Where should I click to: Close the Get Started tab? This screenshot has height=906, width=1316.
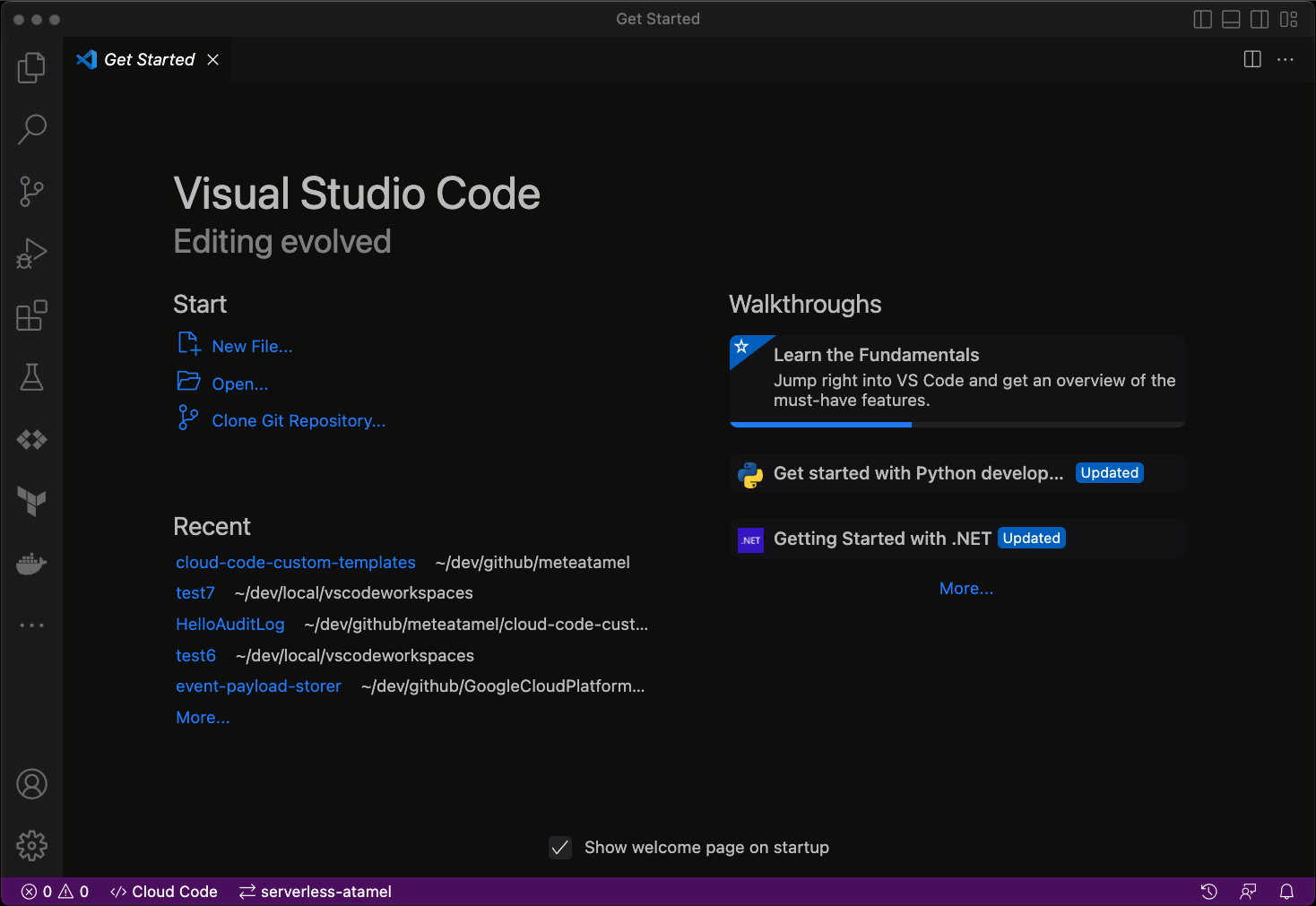212,59
